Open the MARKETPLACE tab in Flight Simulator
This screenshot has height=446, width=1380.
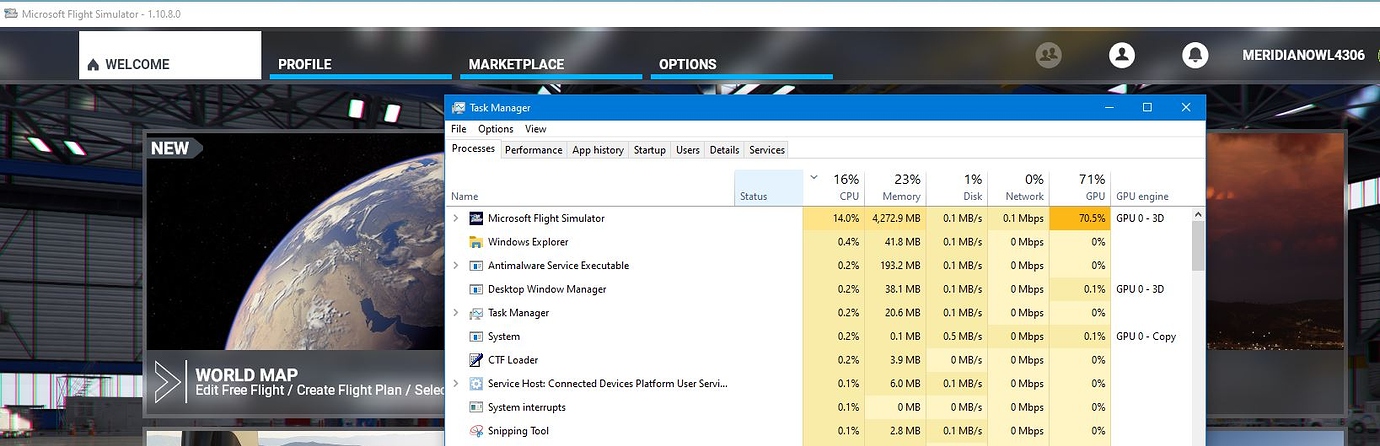551,65
